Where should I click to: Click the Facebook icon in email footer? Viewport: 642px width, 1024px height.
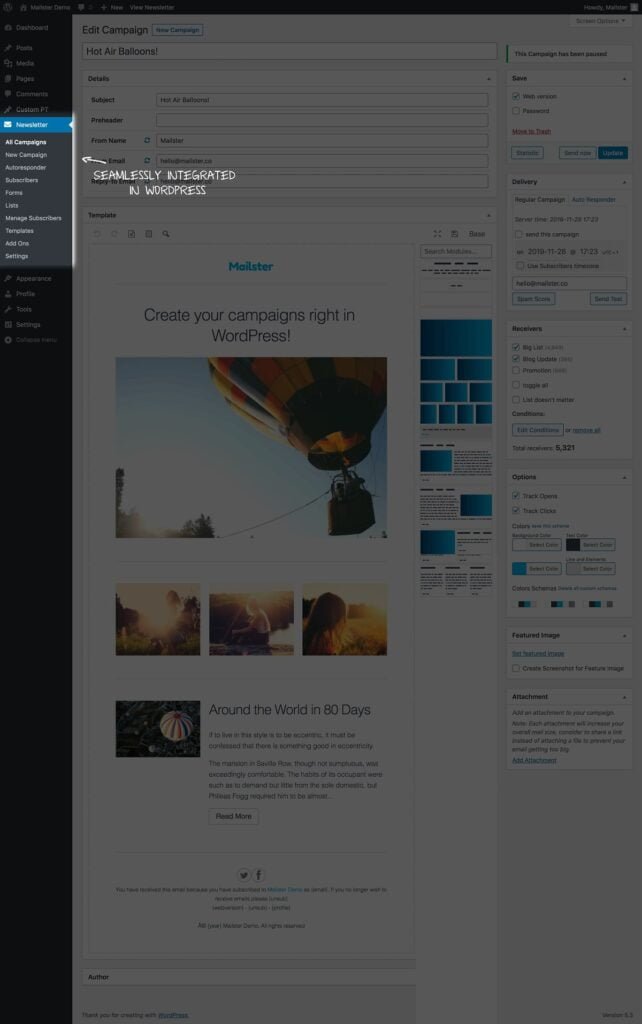click(258, 875)
